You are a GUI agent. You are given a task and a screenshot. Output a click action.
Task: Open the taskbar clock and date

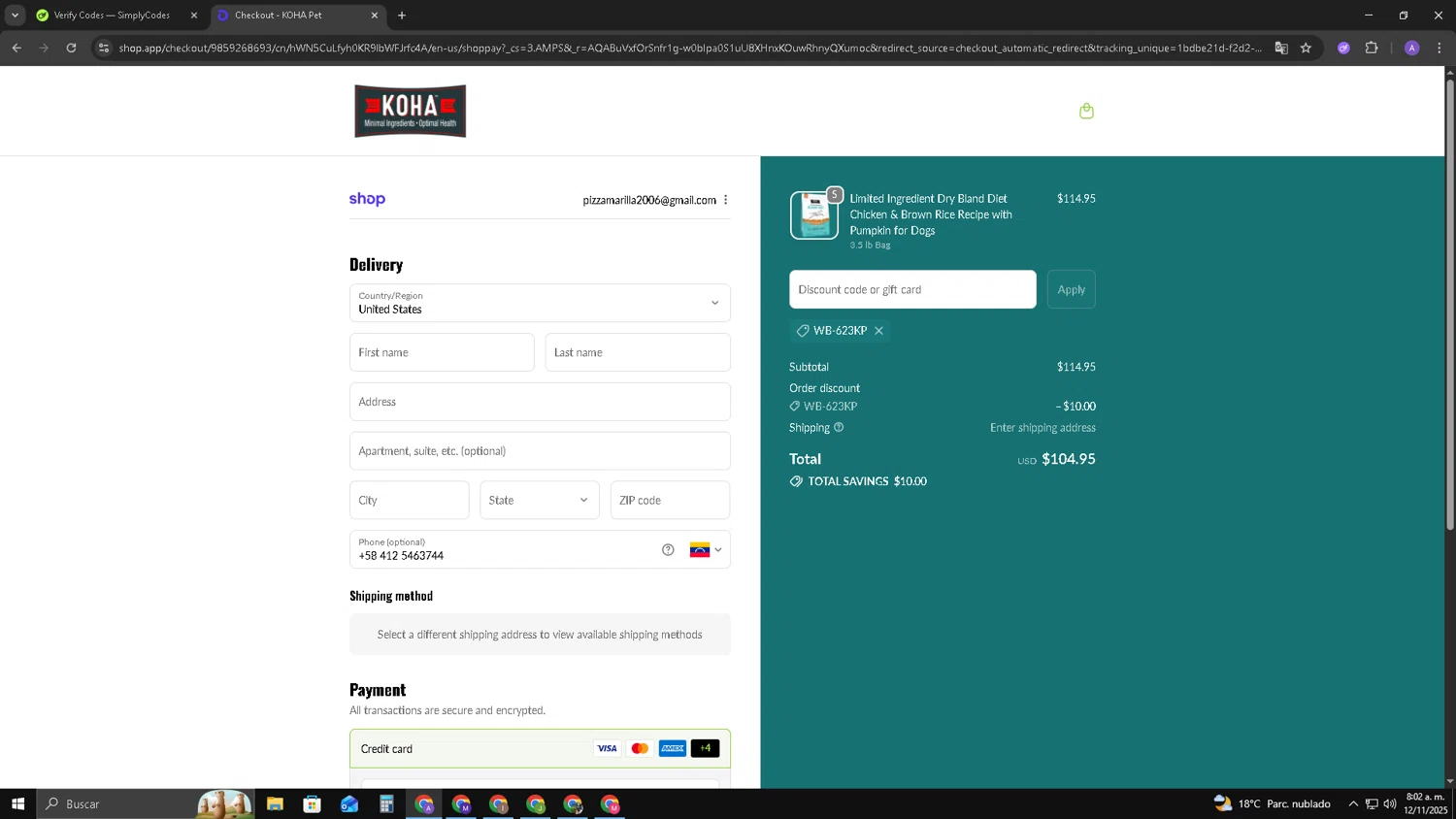(x=1425, y=803)
